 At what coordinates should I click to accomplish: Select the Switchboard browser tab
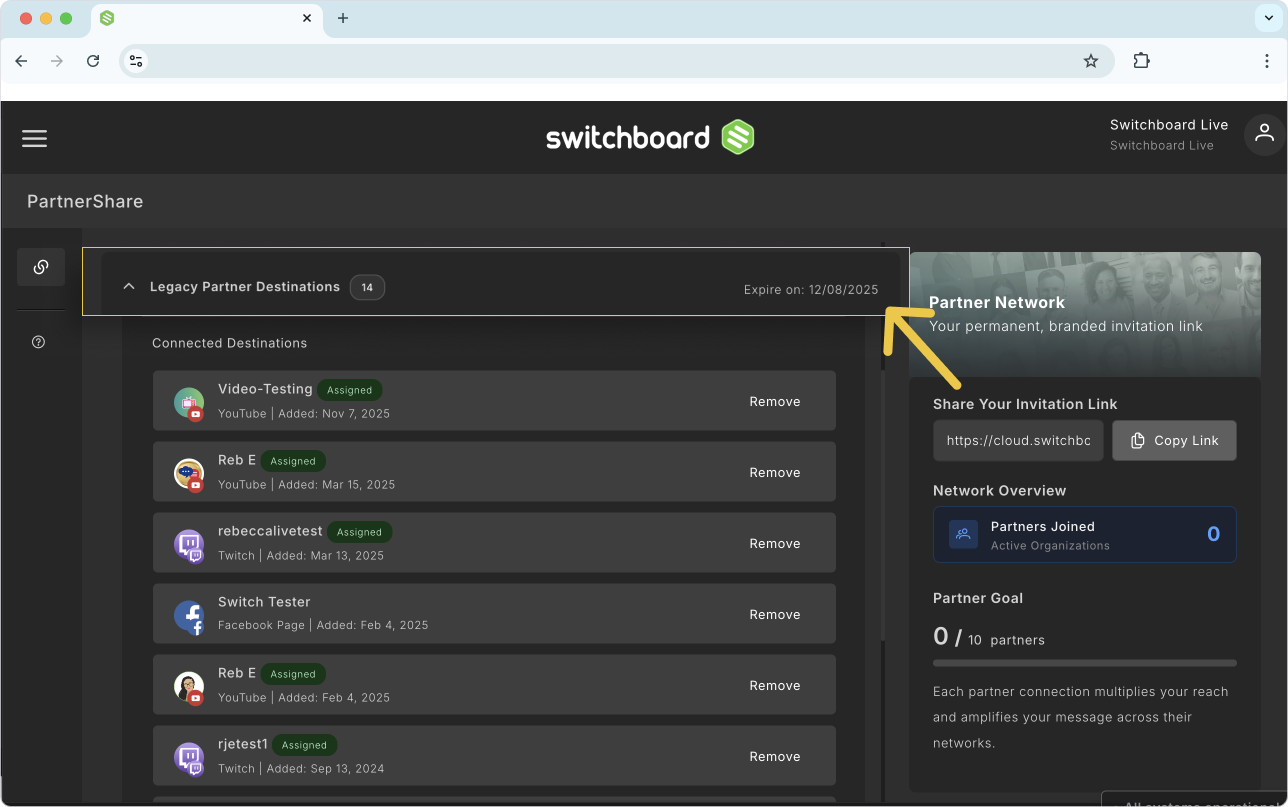click(207, 18)
